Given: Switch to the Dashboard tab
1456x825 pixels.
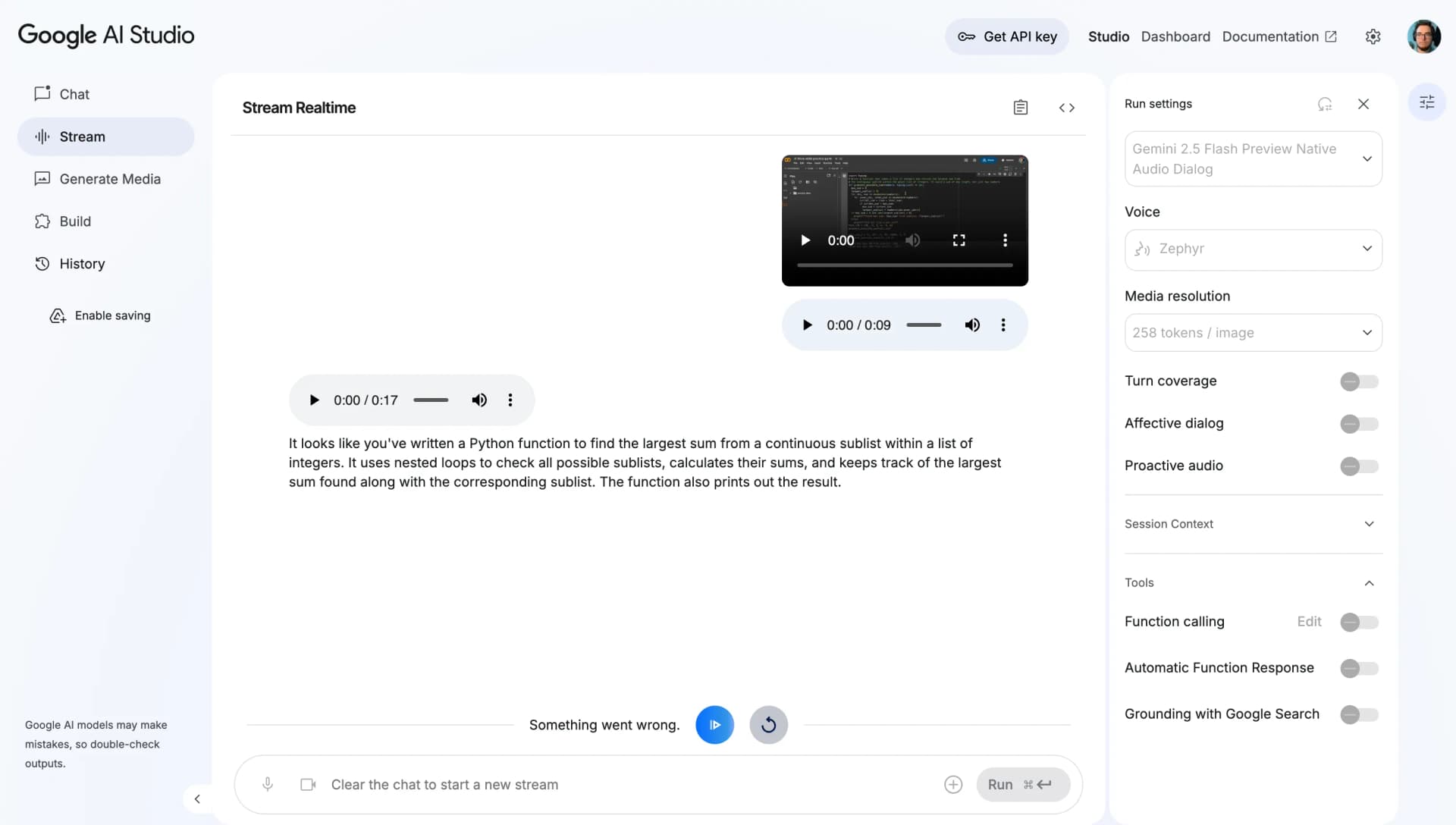Looking at the screenshot, I should coord(1175,36).
